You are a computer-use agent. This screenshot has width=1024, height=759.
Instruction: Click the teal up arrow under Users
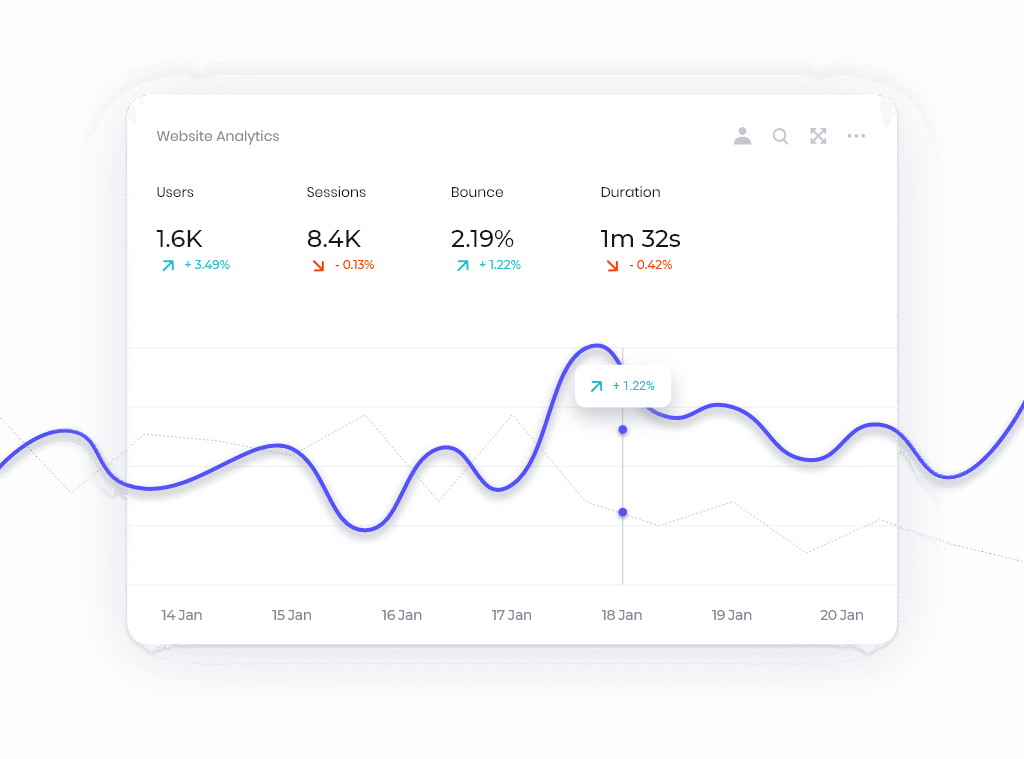[166, 266]
